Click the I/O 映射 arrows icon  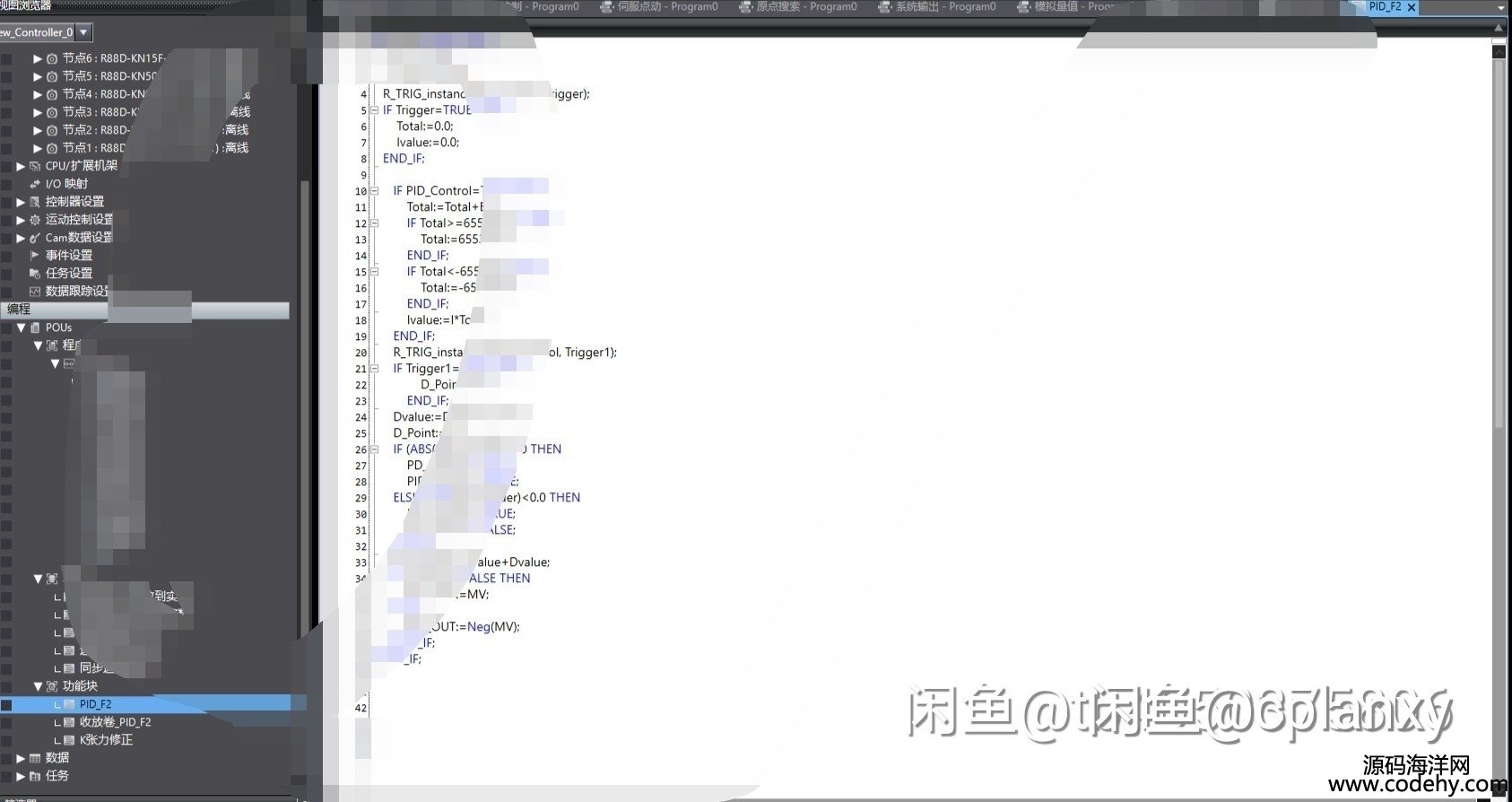35,184
